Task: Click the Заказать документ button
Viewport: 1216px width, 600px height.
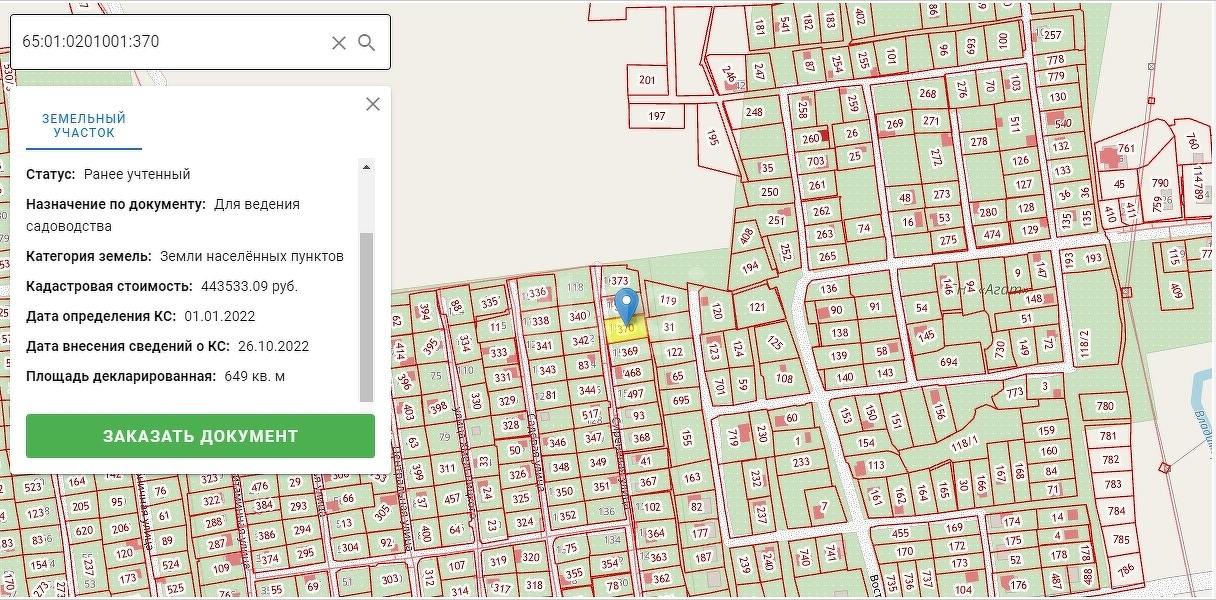Action: tap(200, 436)
